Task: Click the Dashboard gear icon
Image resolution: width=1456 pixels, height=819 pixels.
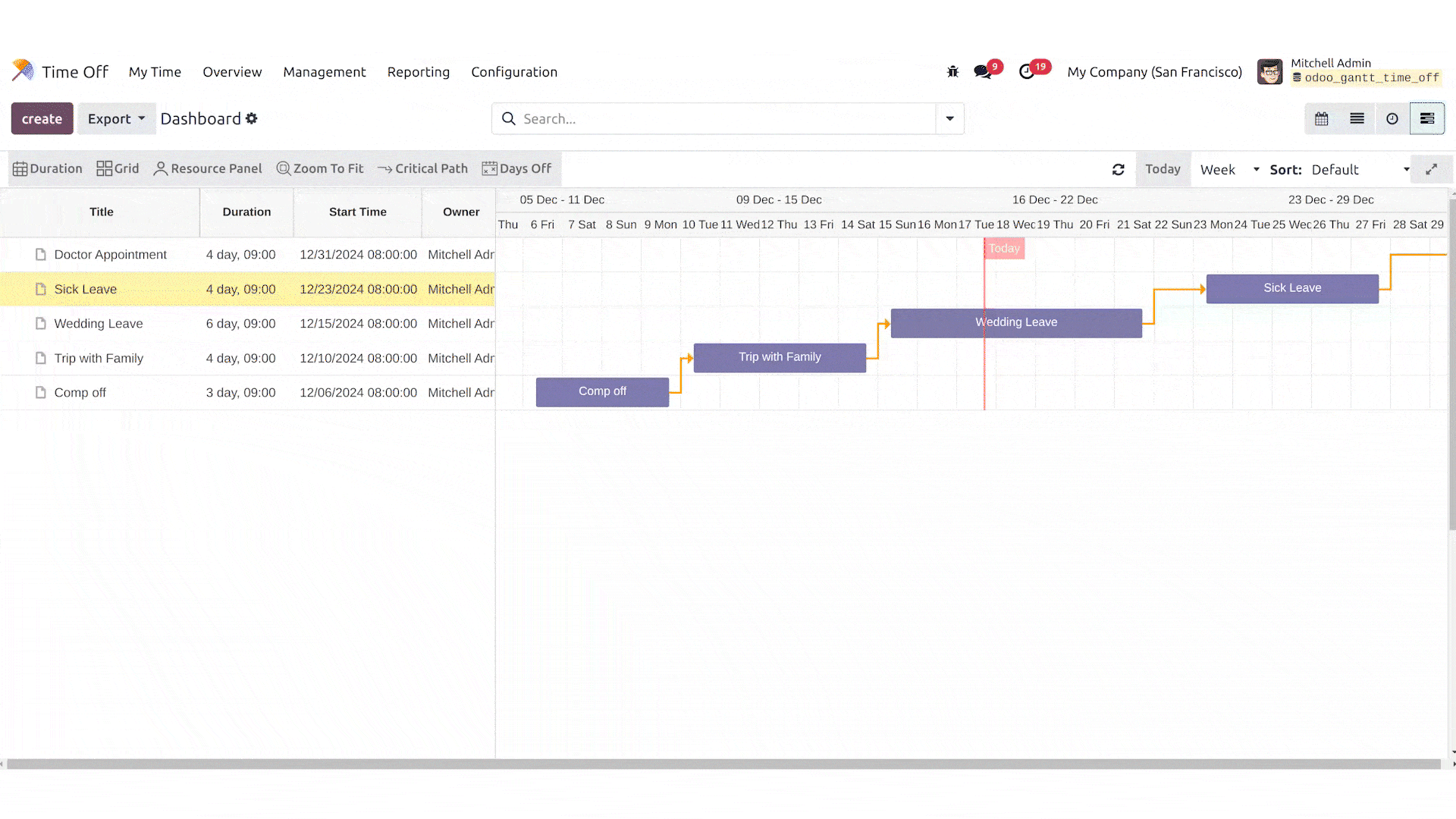Action: [252, 119]
